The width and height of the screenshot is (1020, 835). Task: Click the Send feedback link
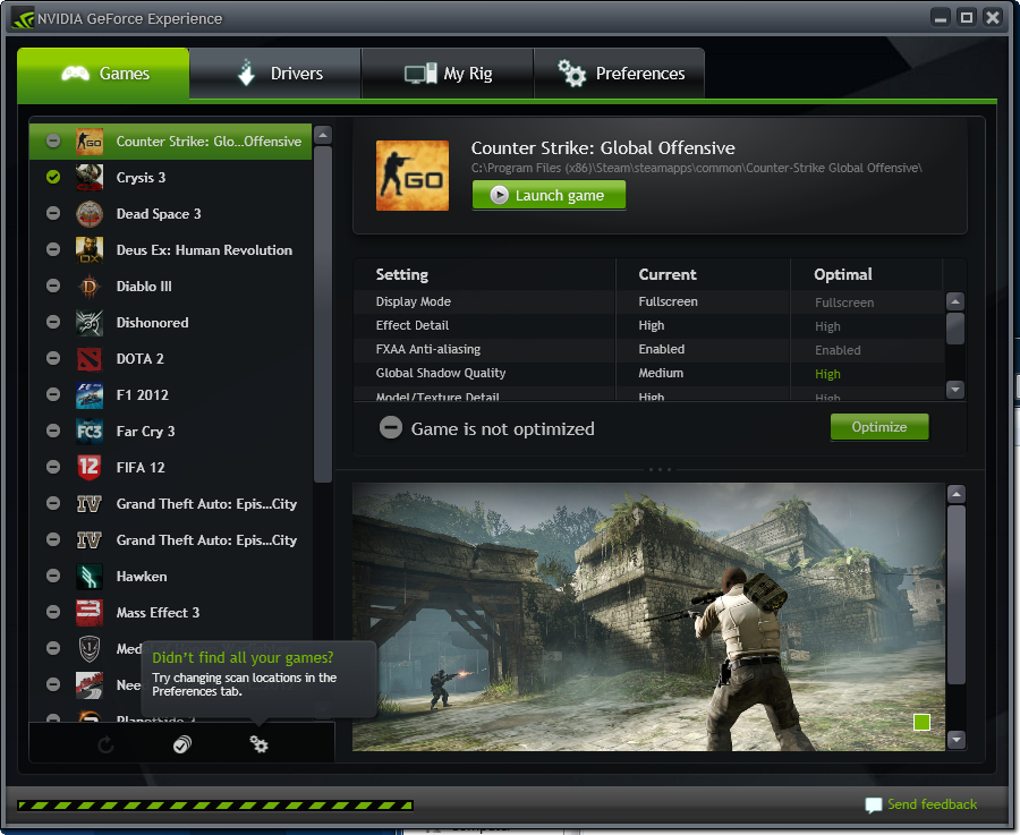[932, 804]
